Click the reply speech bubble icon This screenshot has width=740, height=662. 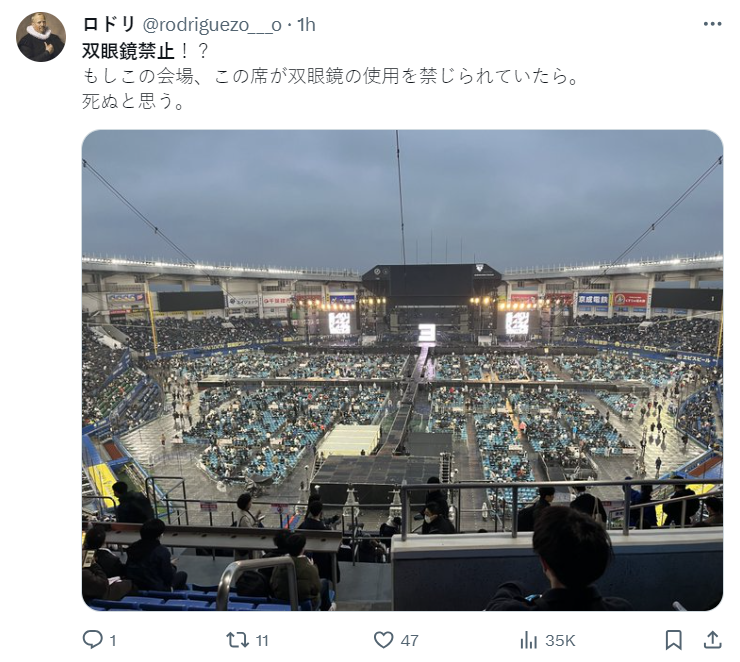click(92, 640)
